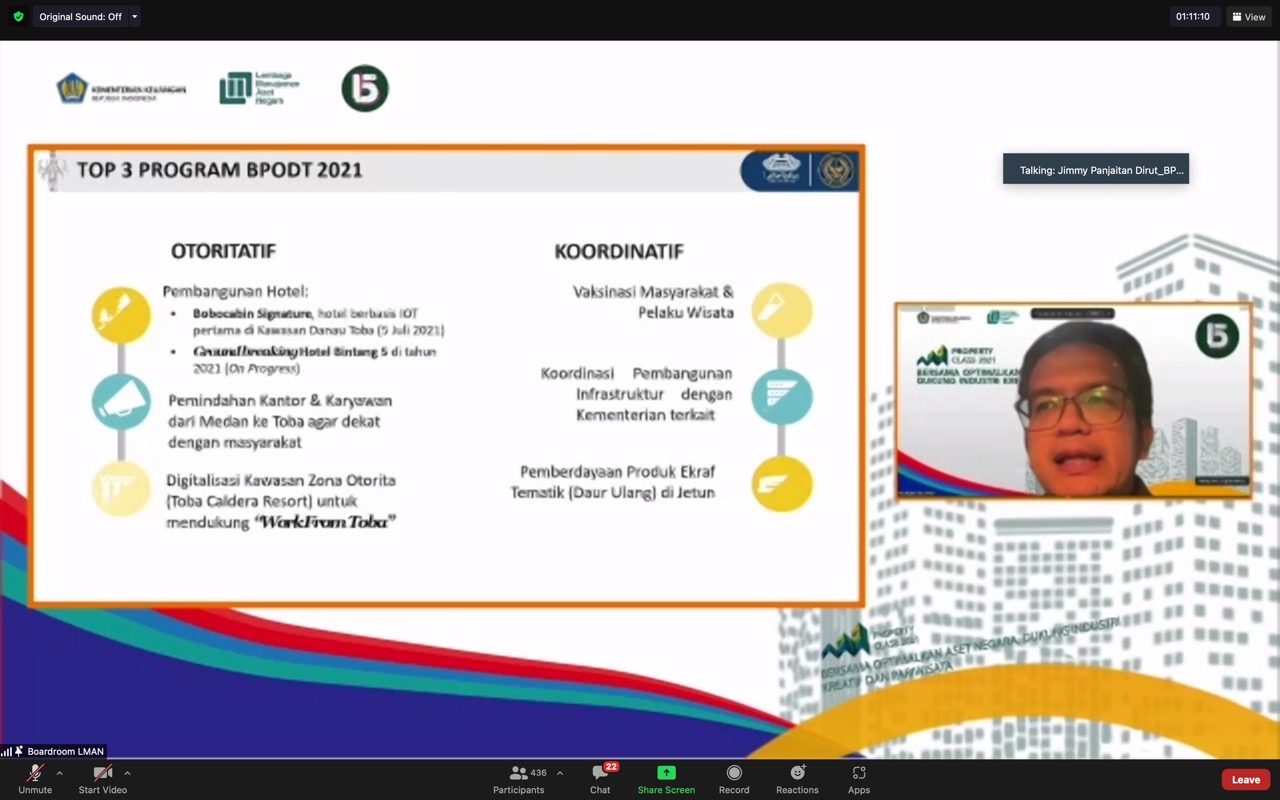The image size is (1280, 800).
Task: Click the red Leave button
Action: pos(1245,779)
